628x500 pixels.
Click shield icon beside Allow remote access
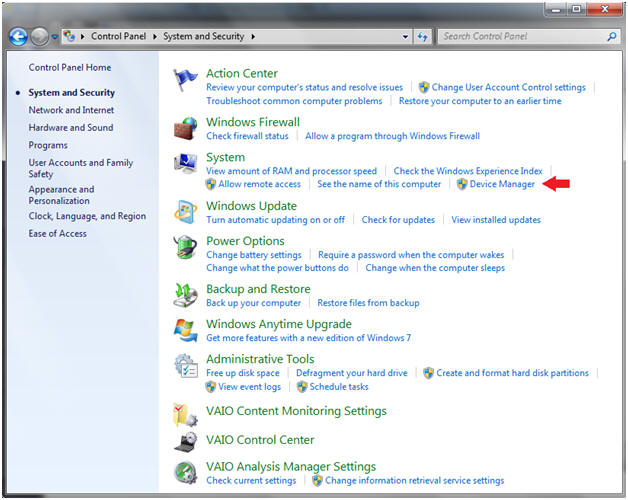211,184
